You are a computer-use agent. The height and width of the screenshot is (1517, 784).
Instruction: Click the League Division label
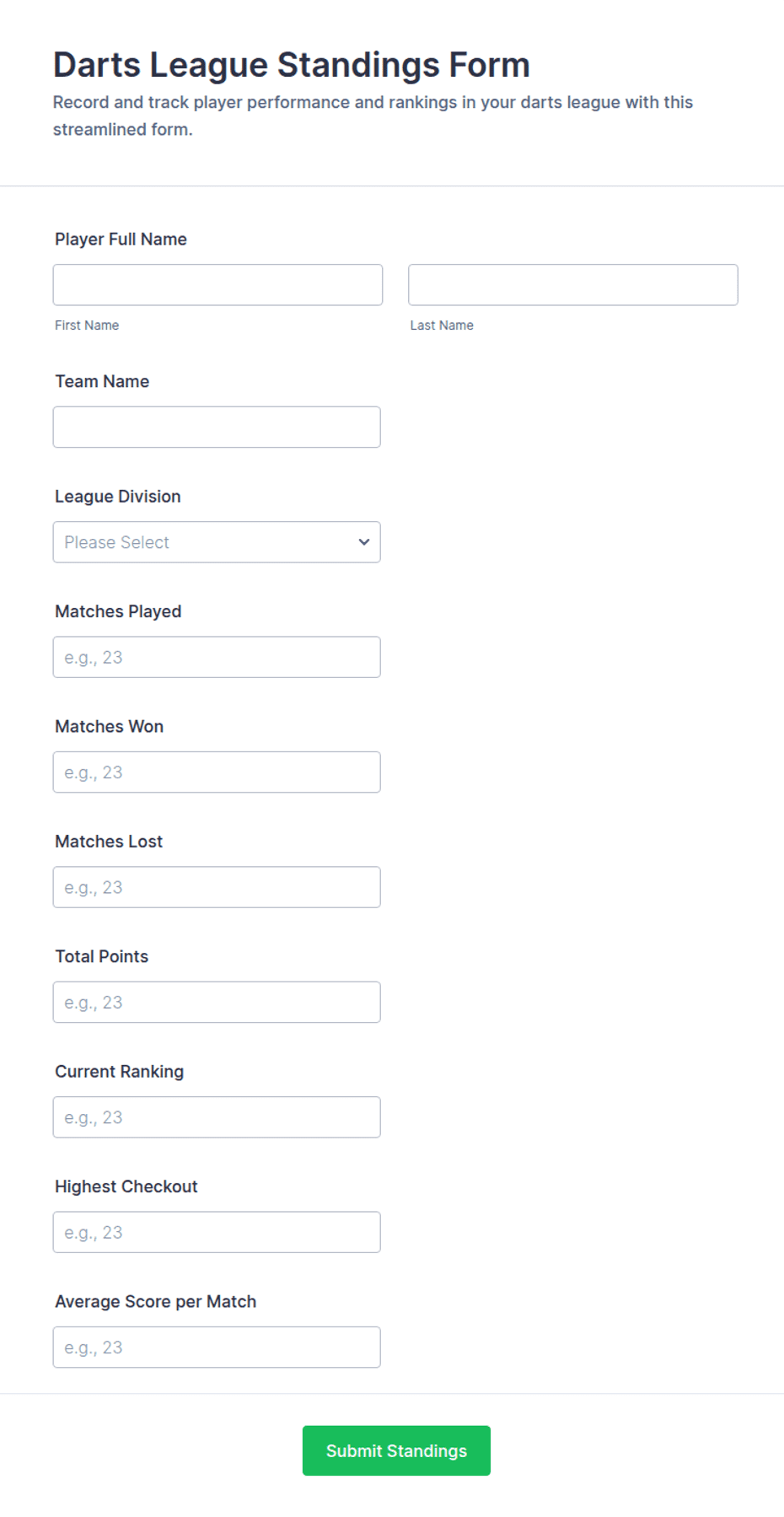tap(118, 497)
